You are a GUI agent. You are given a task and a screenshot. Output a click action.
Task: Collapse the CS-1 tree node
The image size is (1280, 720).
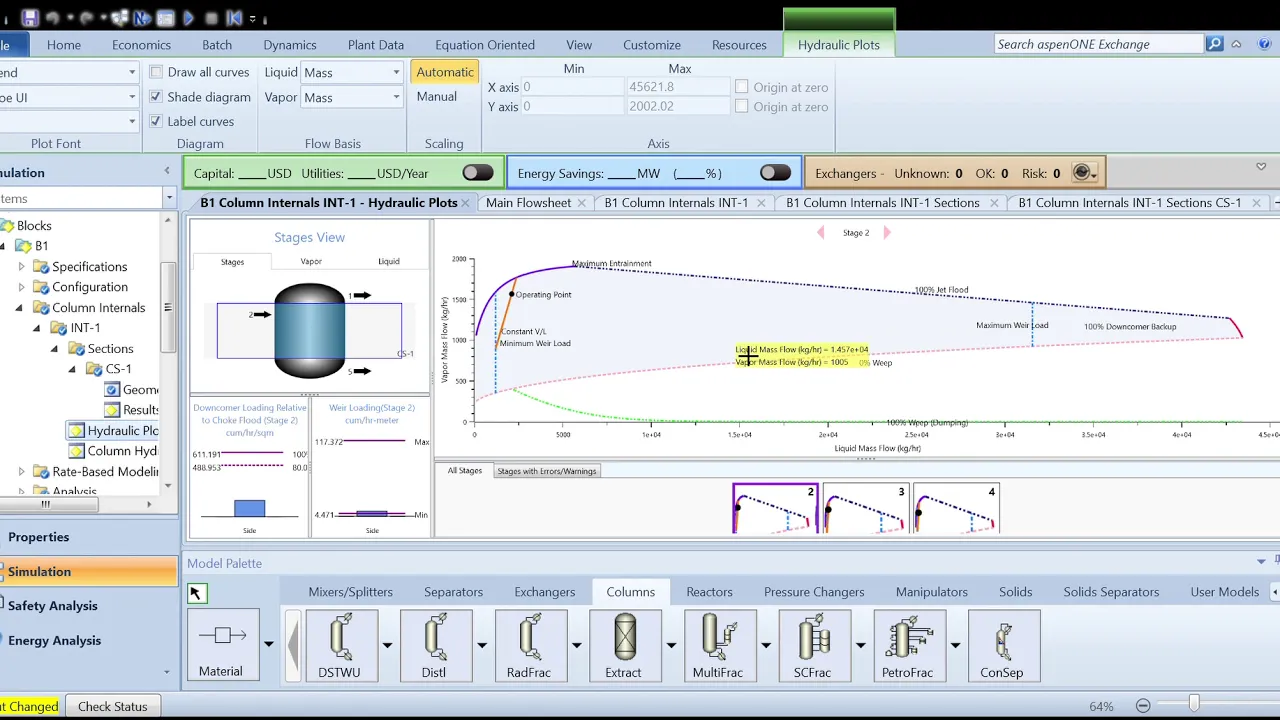(72, 369)
